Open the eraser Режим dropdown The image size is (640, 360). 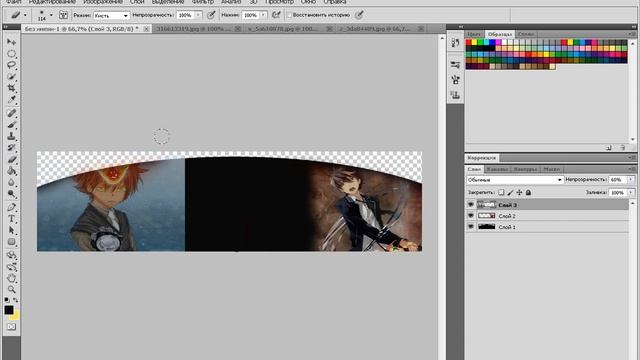coord(111,16)
